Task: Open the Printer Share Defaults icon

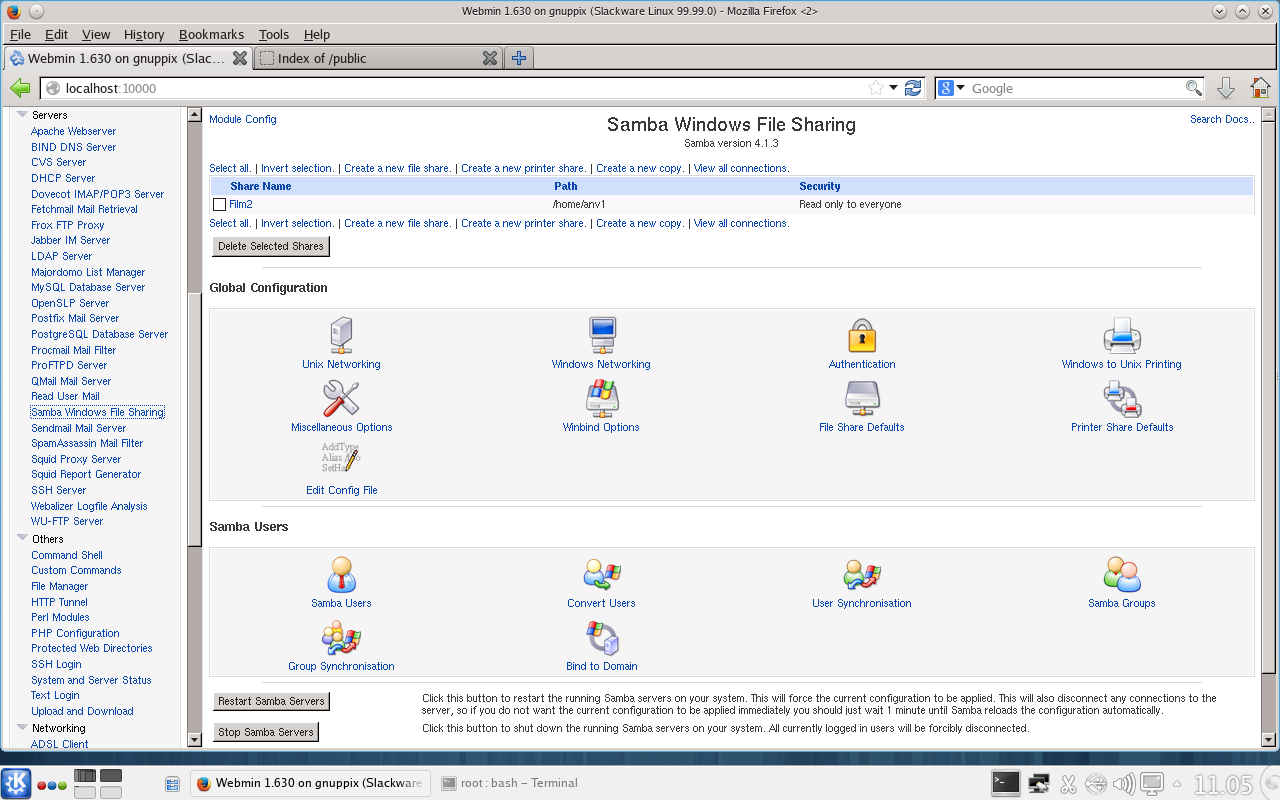Action: point(1122,398)
